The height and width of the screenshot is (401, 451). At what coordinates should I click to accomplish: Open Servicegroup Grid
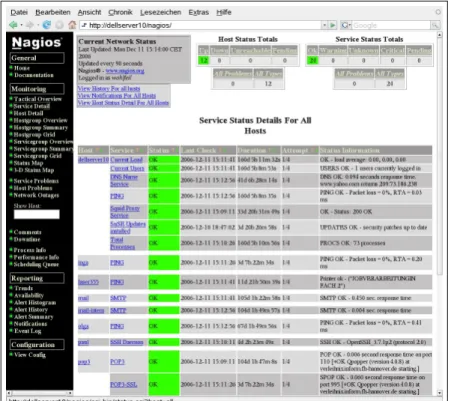click(37, 156)
